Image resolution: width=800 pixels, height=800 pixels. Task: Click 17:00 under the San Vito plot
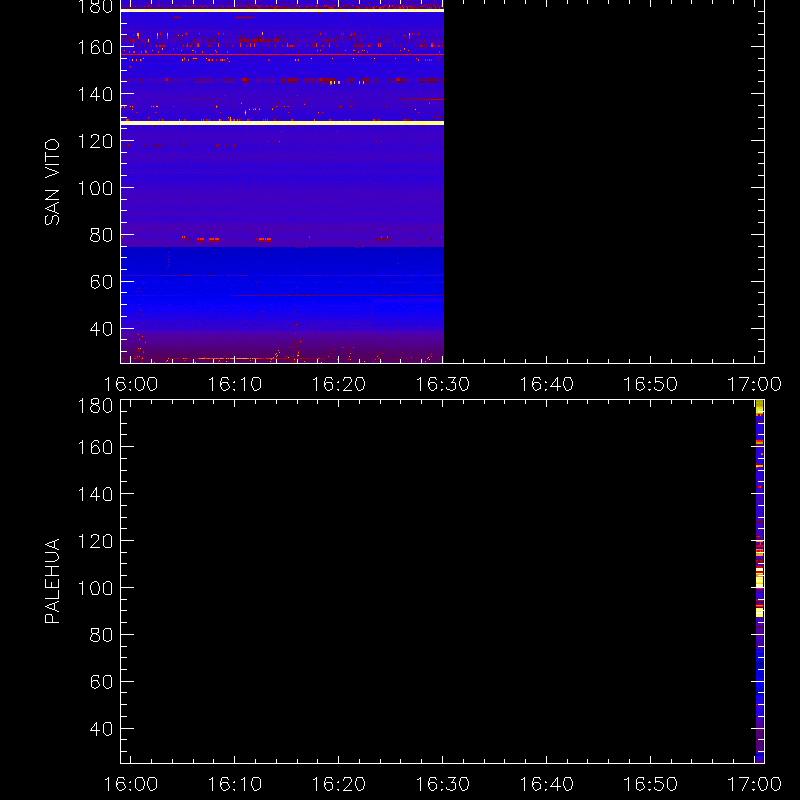click(x=754, y=384)
